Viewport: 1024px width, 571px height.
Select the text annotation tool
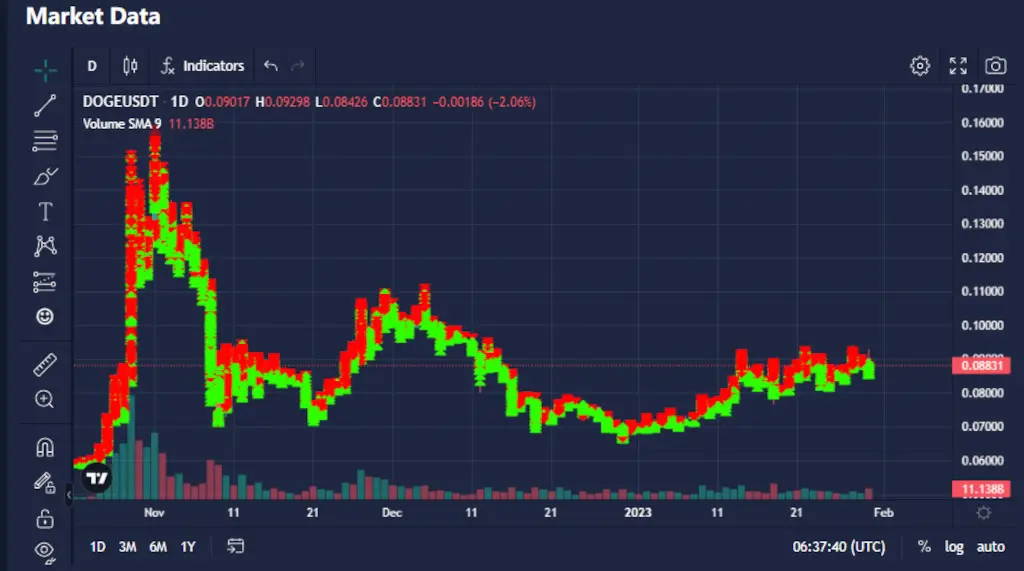pos(45,212)
